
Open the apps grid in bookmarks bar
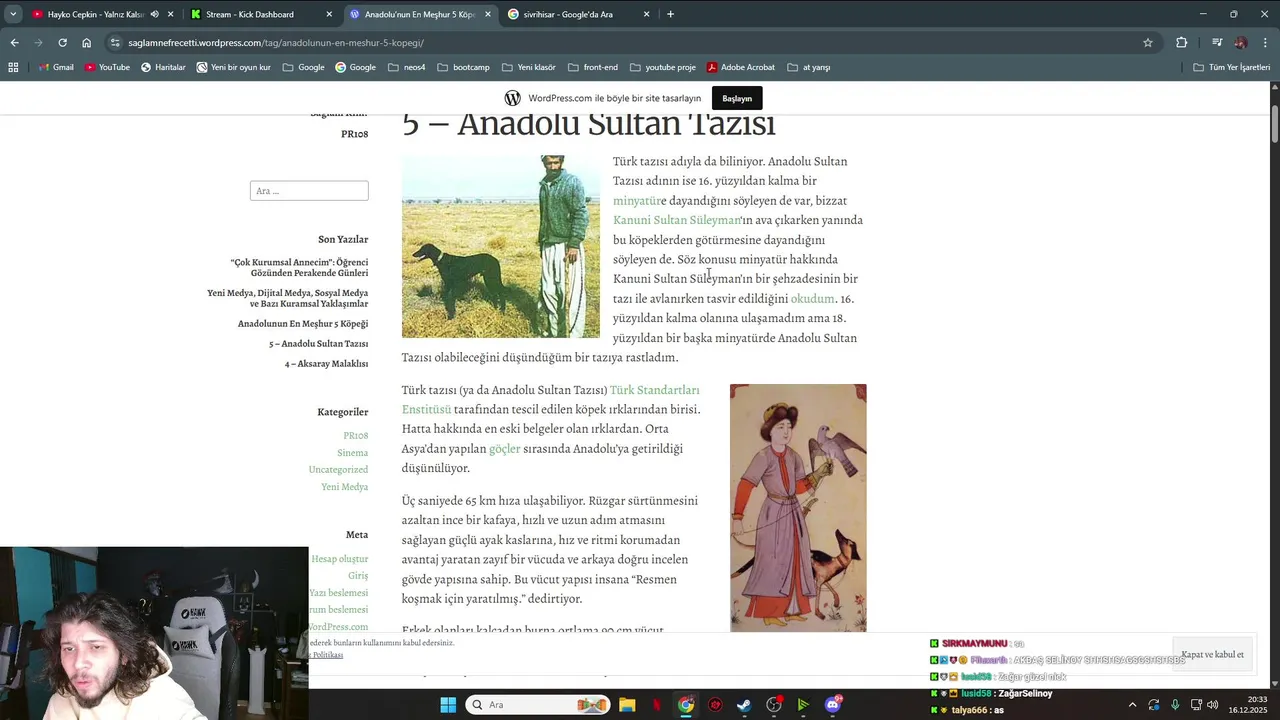coord(13,67)
